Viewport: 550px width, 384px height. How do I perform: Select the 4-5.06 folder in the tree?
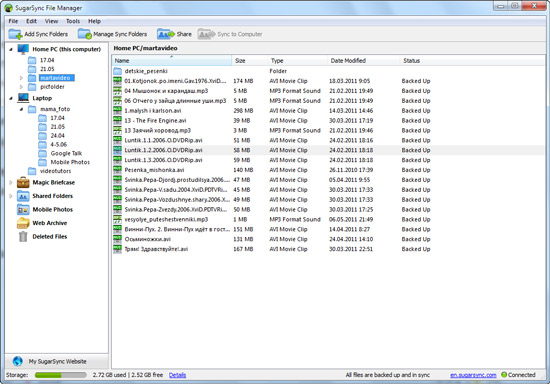pyautogui.click(x=59, y=144)
